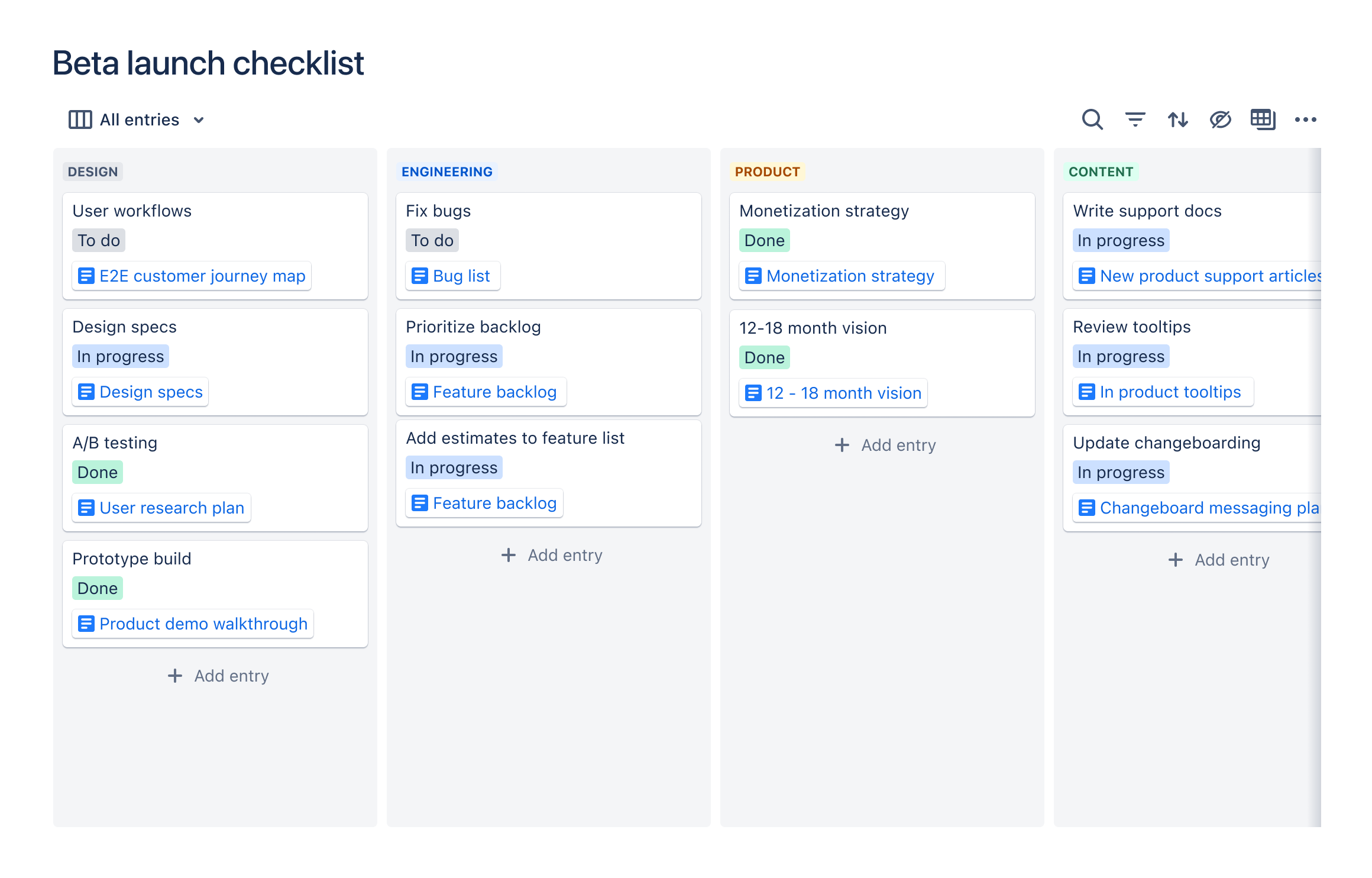1372x878 pixels.
Task: Click Add entry in the Engineering column
Action: click(551, 555)
